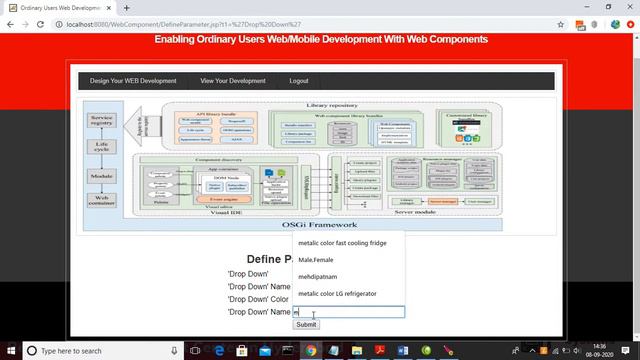Launch Microsoft Edge from the taskbar
Viewport: 640px width, 360px height.
pos(219,351)
